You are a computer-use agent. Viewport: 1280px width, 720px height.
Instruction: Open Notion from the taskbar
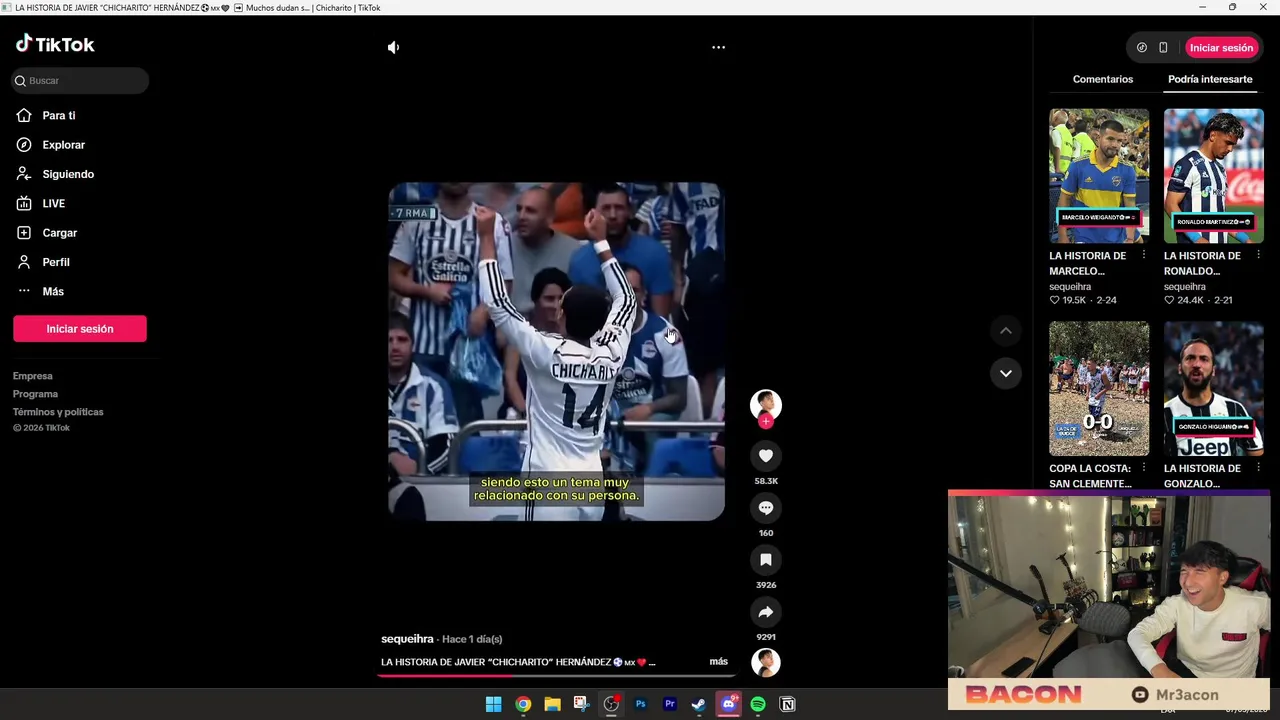pos(787,704)
